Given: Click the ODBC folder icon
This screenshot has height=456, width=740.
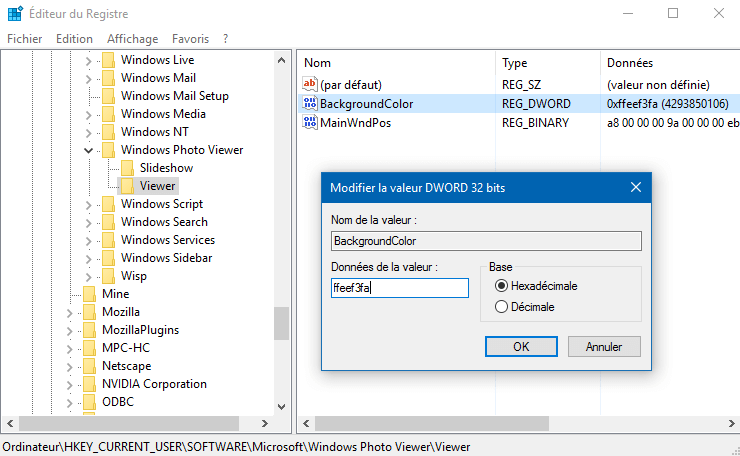Looking at the screenshot, I should [x=90, y=402].
